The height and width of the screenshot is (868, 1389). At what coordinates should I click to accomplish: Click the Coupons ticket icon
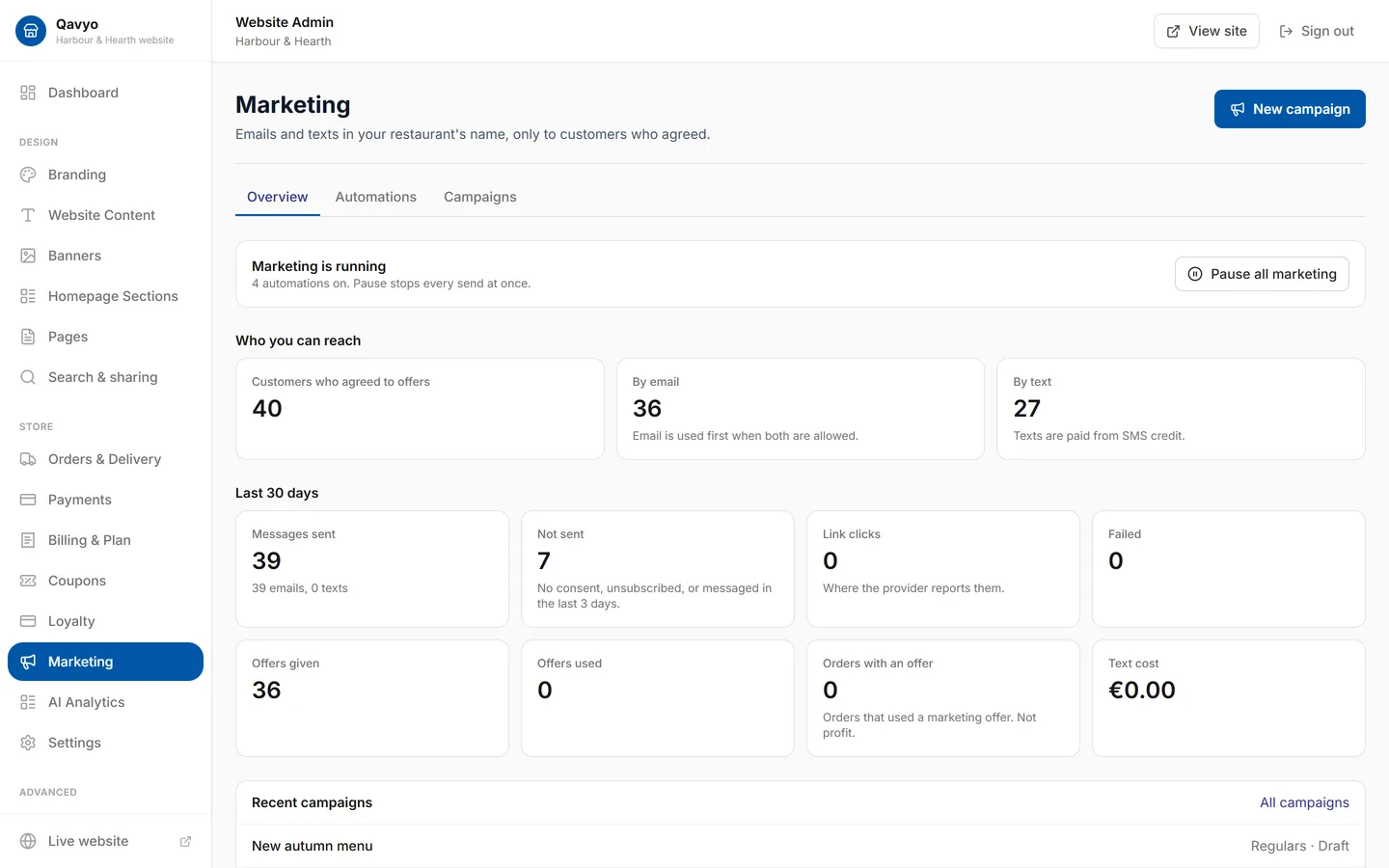coord(28,581)
